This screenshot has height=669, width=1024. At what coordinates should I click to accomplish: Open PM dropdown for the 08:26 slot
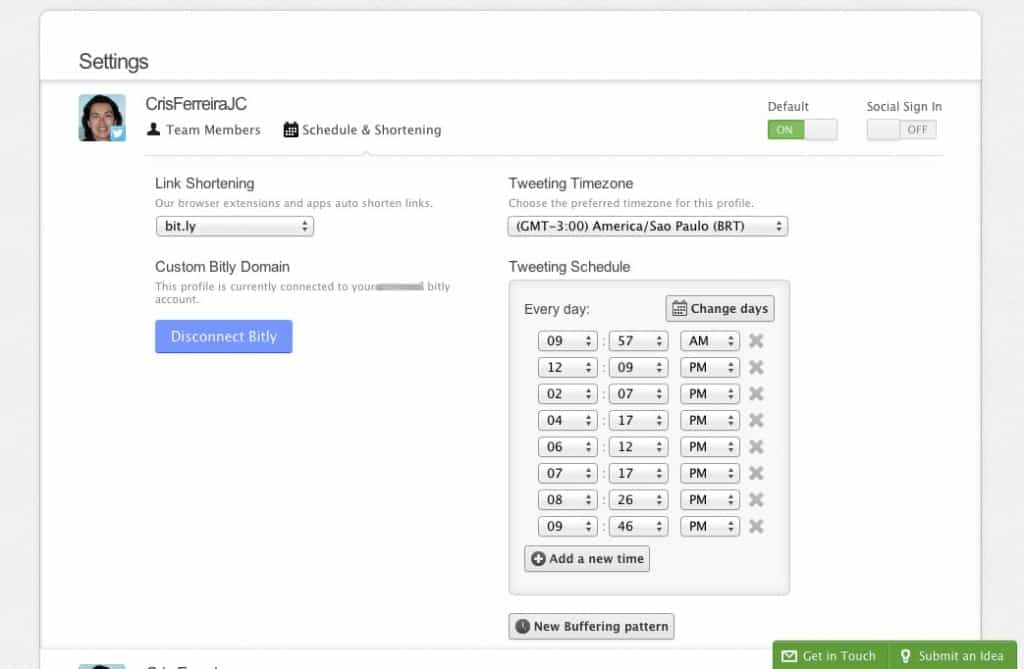[x=710, y=500]
